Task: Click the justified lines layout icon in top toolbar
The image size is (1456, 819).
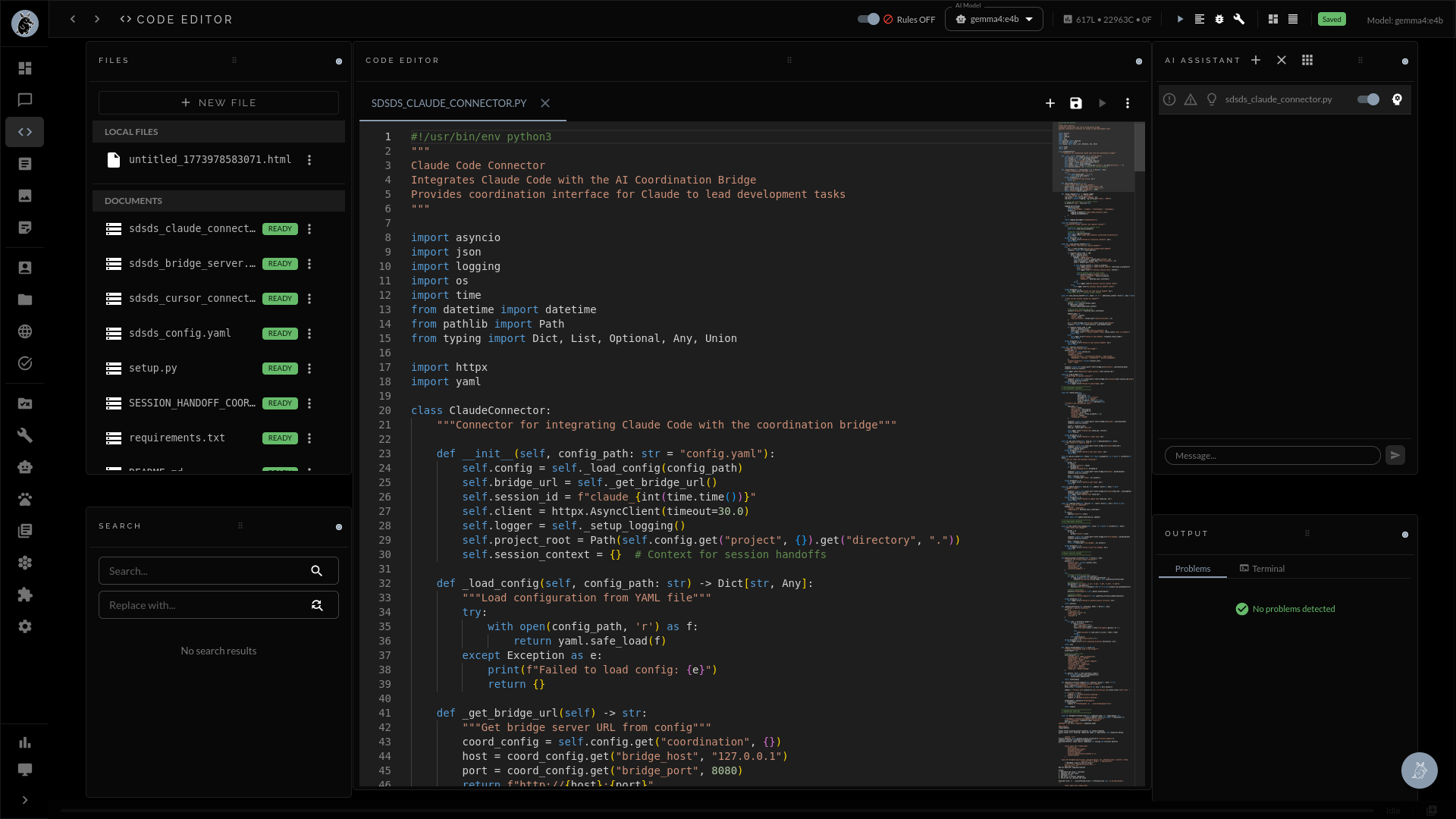Action: (1293, 19)
